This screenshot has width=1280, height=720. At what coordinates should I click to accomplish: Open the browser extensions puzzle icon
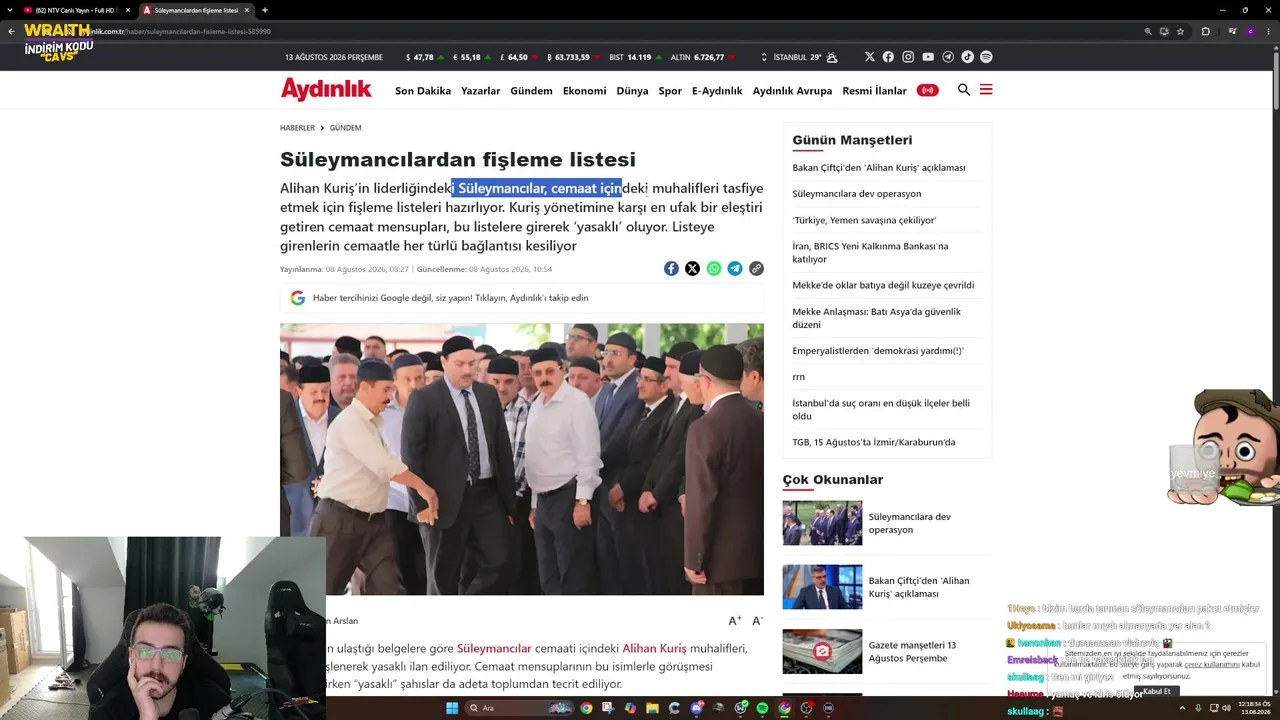click(x=1205, y=31)
